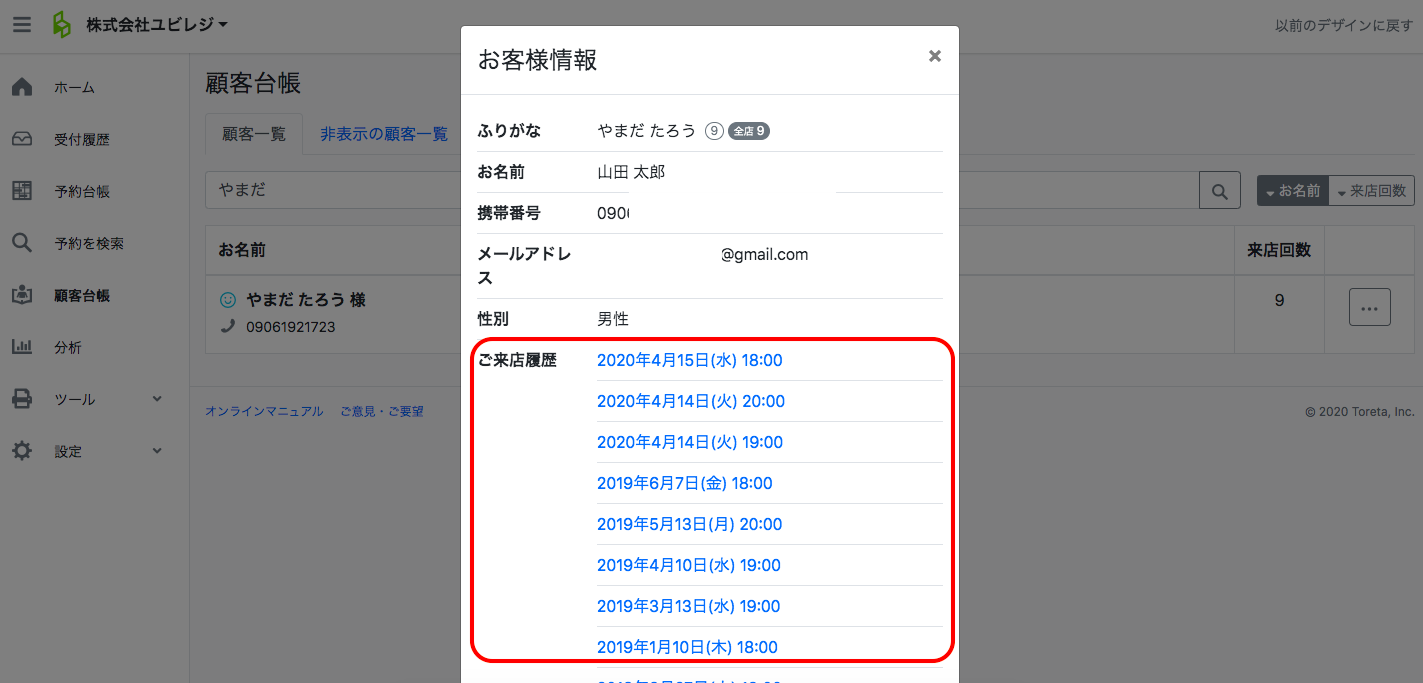Image resolution: width=1423 pixels, height=683 pixels.
Task: Open the ご意見・ご要望 link
Action: point(382,411)
